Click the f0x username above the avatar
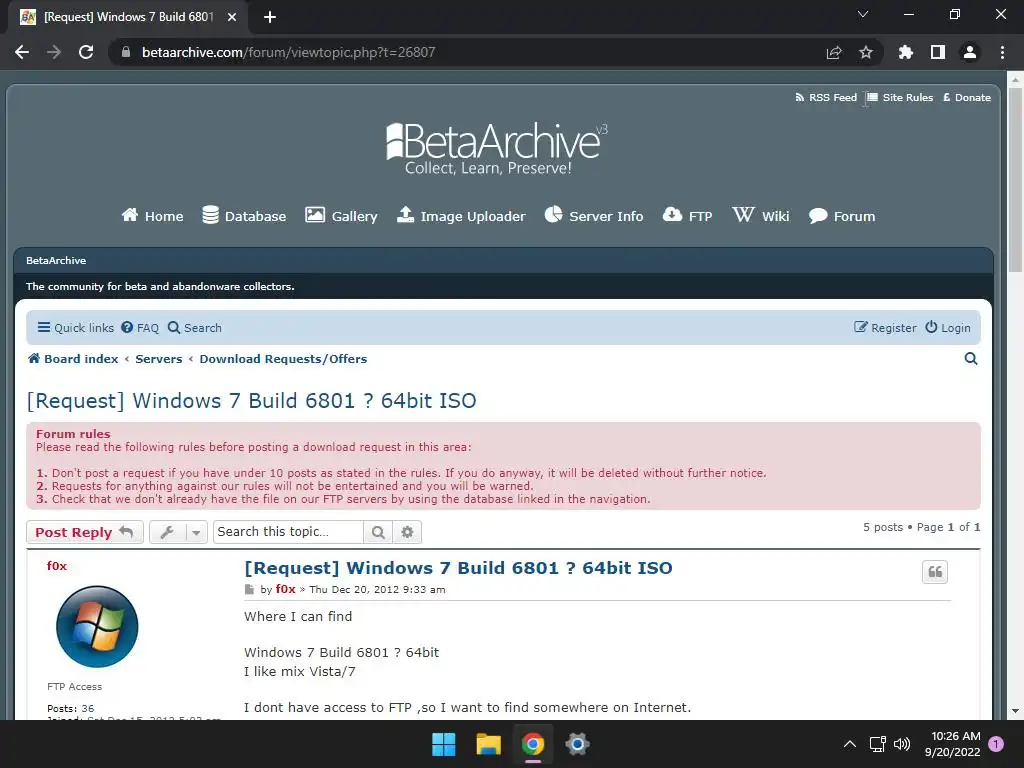Image resolution: width=1024 pixels, height=768 pixels. tap(57, 566)
